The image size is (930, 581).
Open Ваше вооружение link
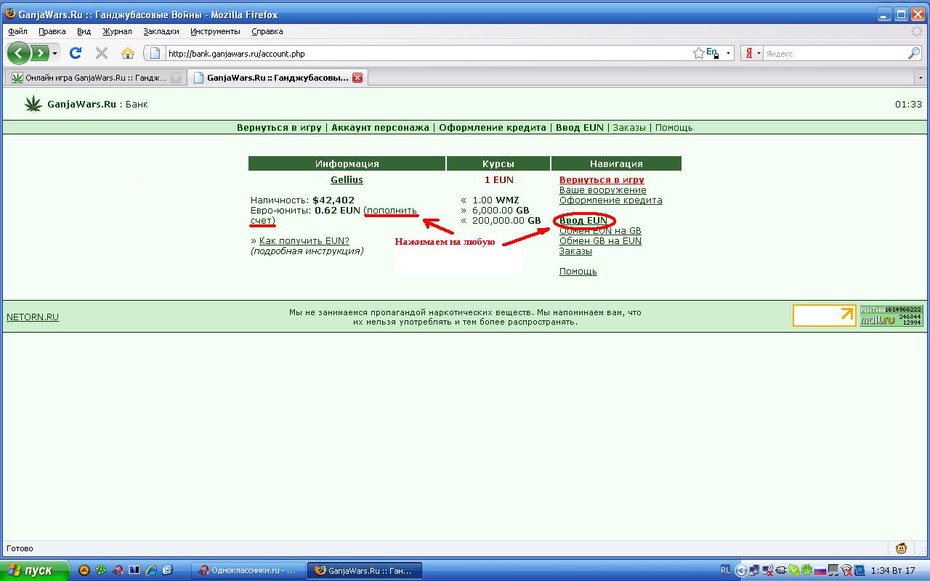tap(603, 190)
